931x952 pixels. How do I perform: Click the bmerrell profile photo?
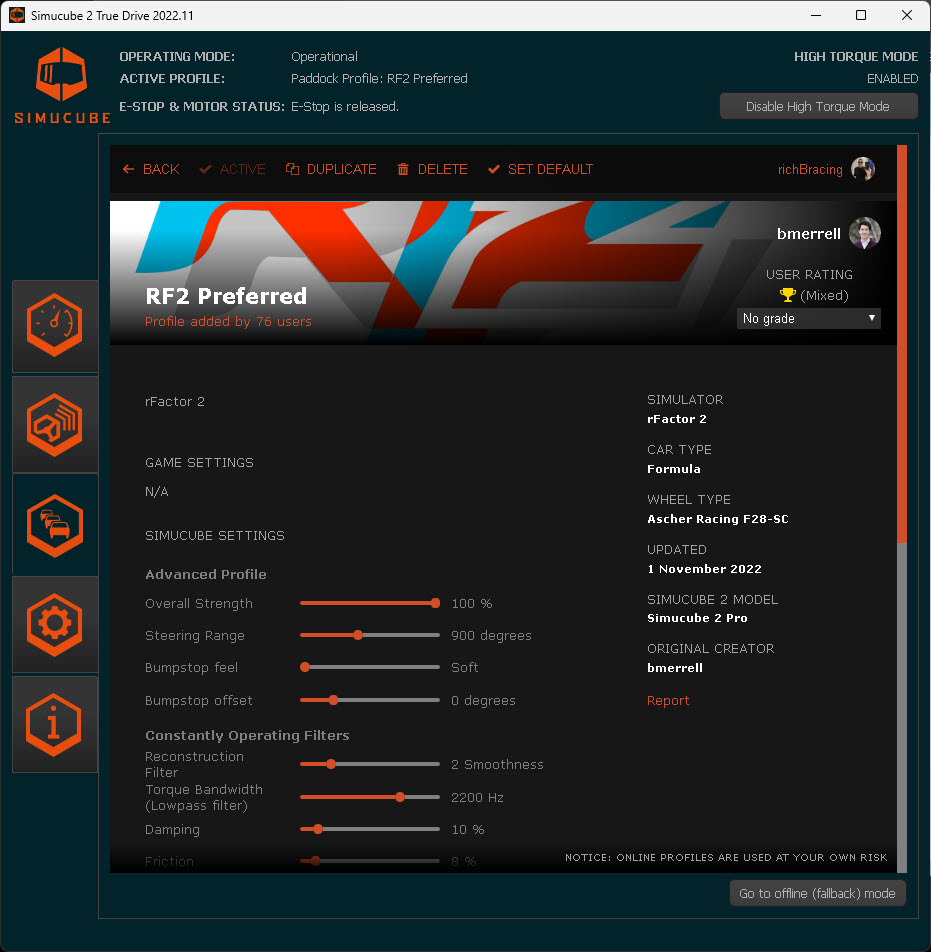pyautogui.click(x=864, y=233)
